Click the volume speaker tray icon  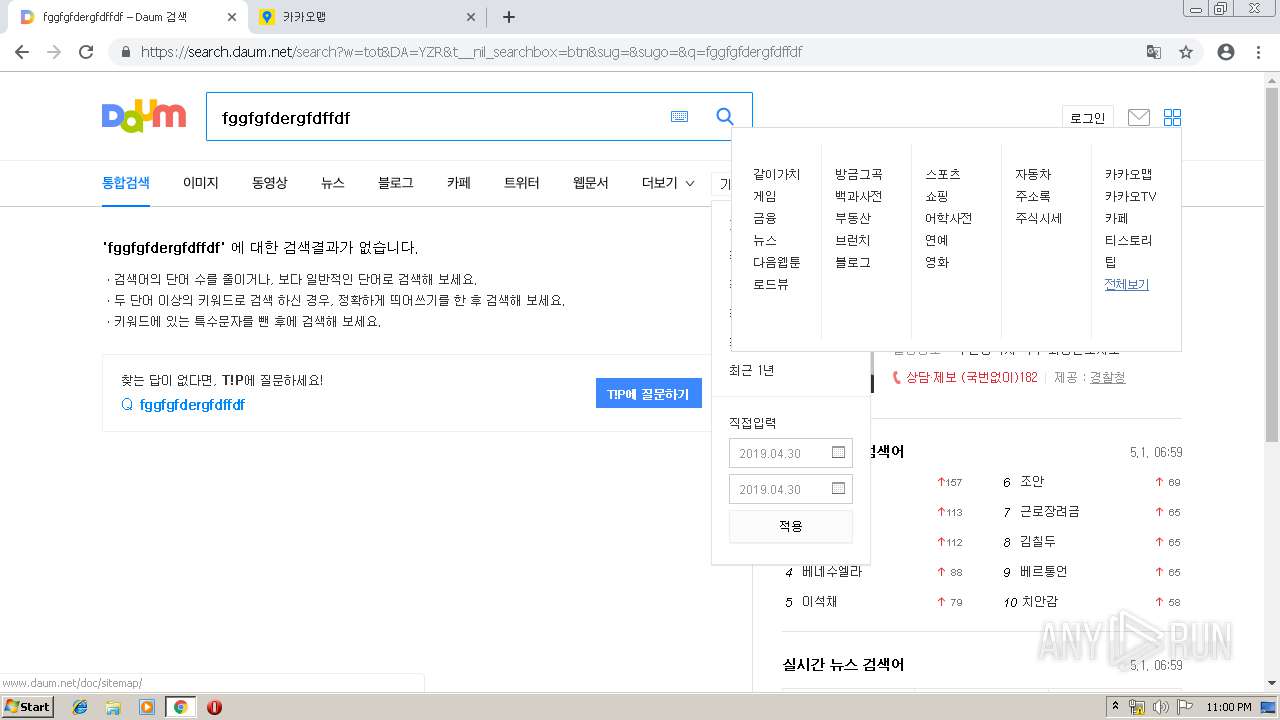click(x=1160, y=707)
